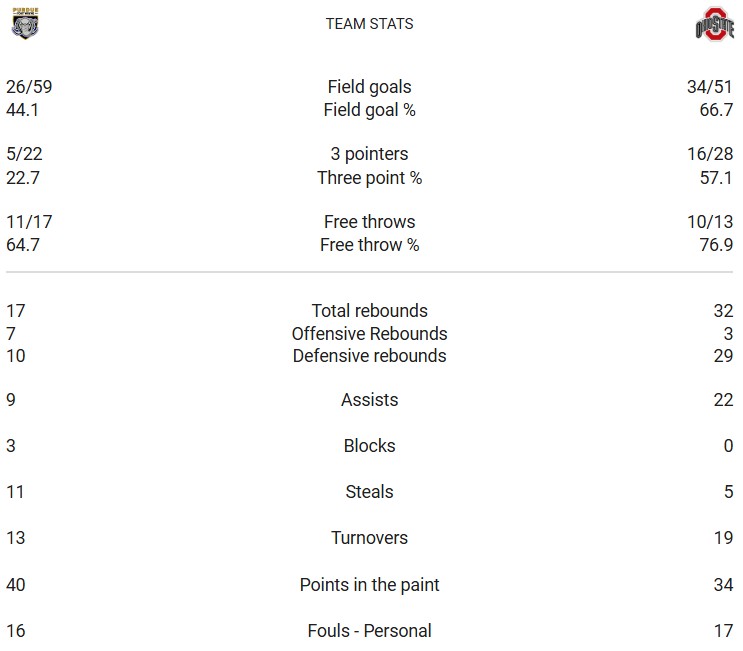Image resolution: width=743 pixels, height=651 pixels.
Task: Click the 34/51 field goals value
Action: pos(710,87)
